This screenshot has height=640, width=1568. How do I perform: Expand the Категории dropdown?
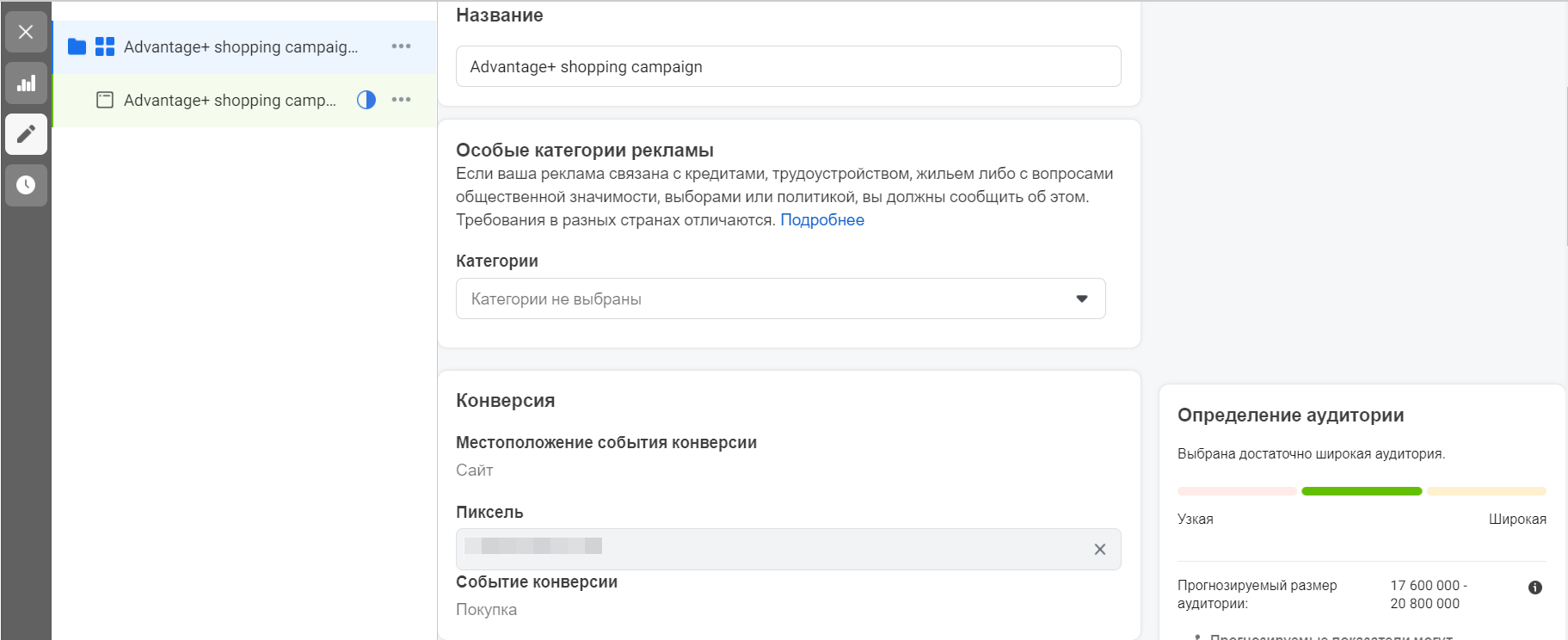[780, 298]
